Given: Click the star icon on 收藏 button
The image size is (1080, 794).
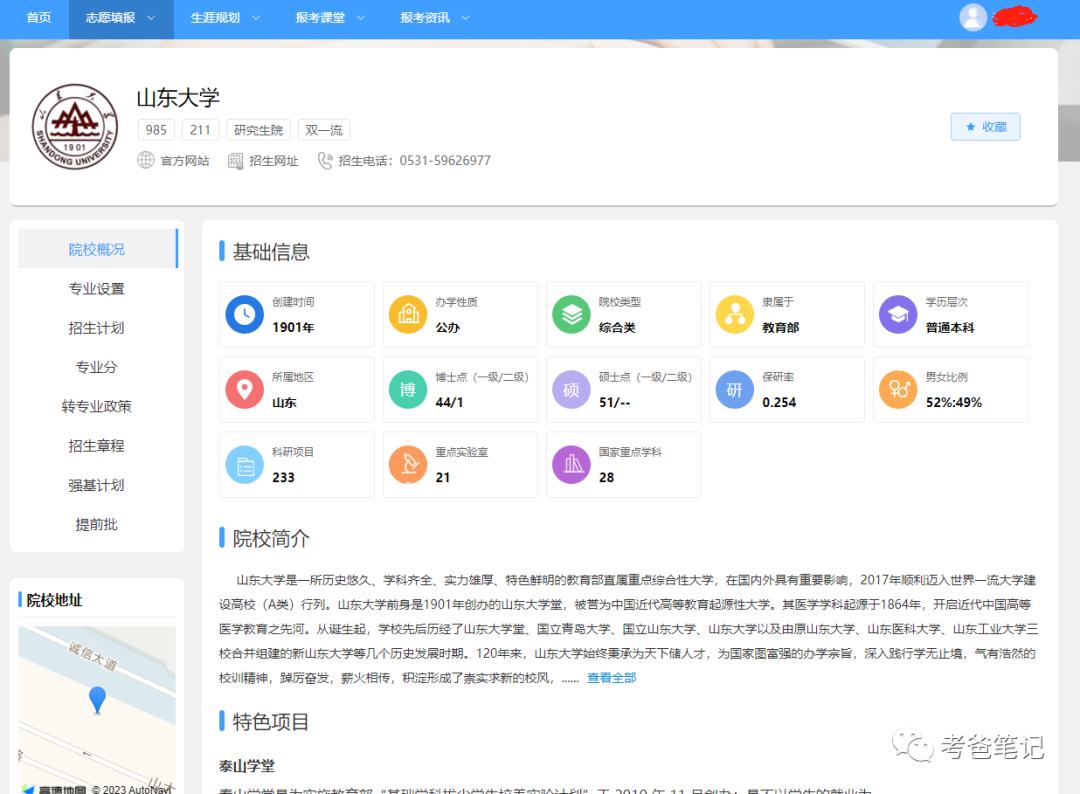Looking at the screenshot, I should (970, 127).
